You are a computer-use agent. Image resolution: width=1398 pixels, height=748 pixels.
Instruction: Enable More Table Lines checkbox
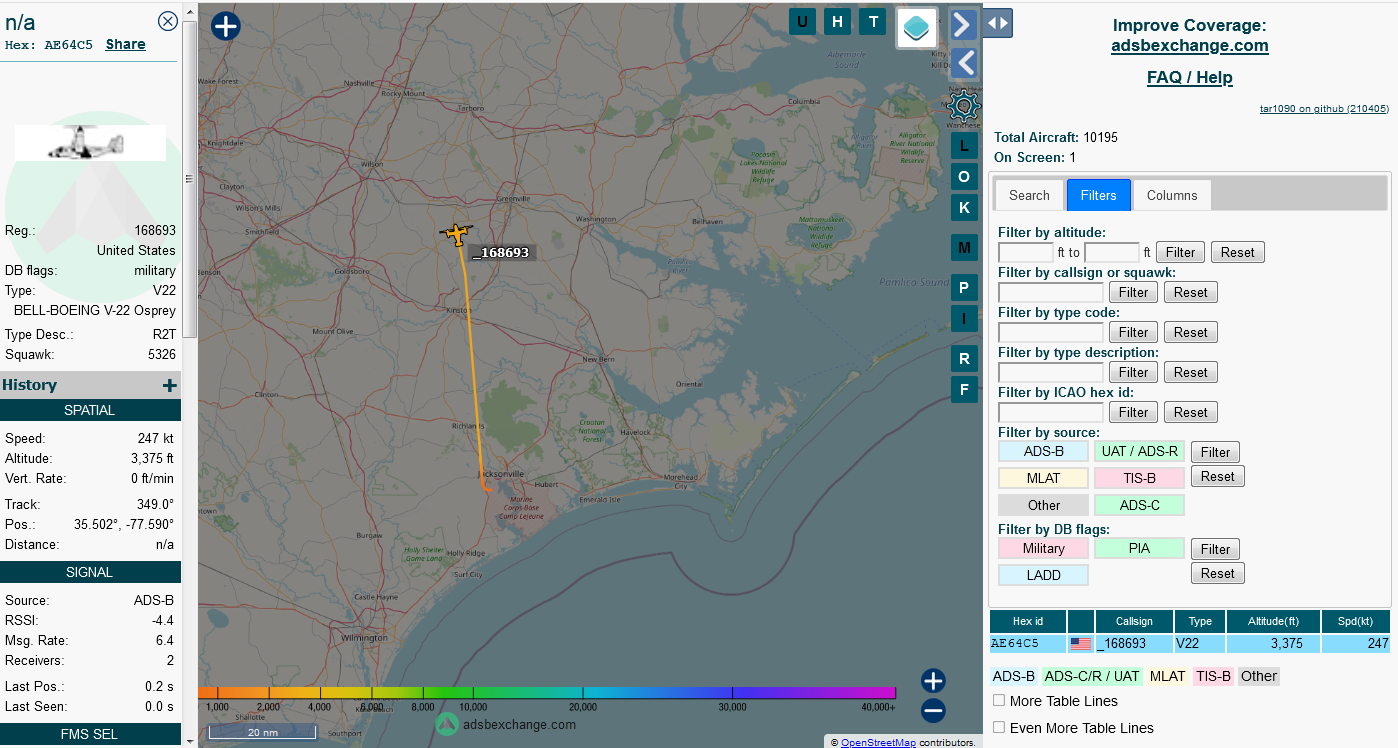[999, 700]
